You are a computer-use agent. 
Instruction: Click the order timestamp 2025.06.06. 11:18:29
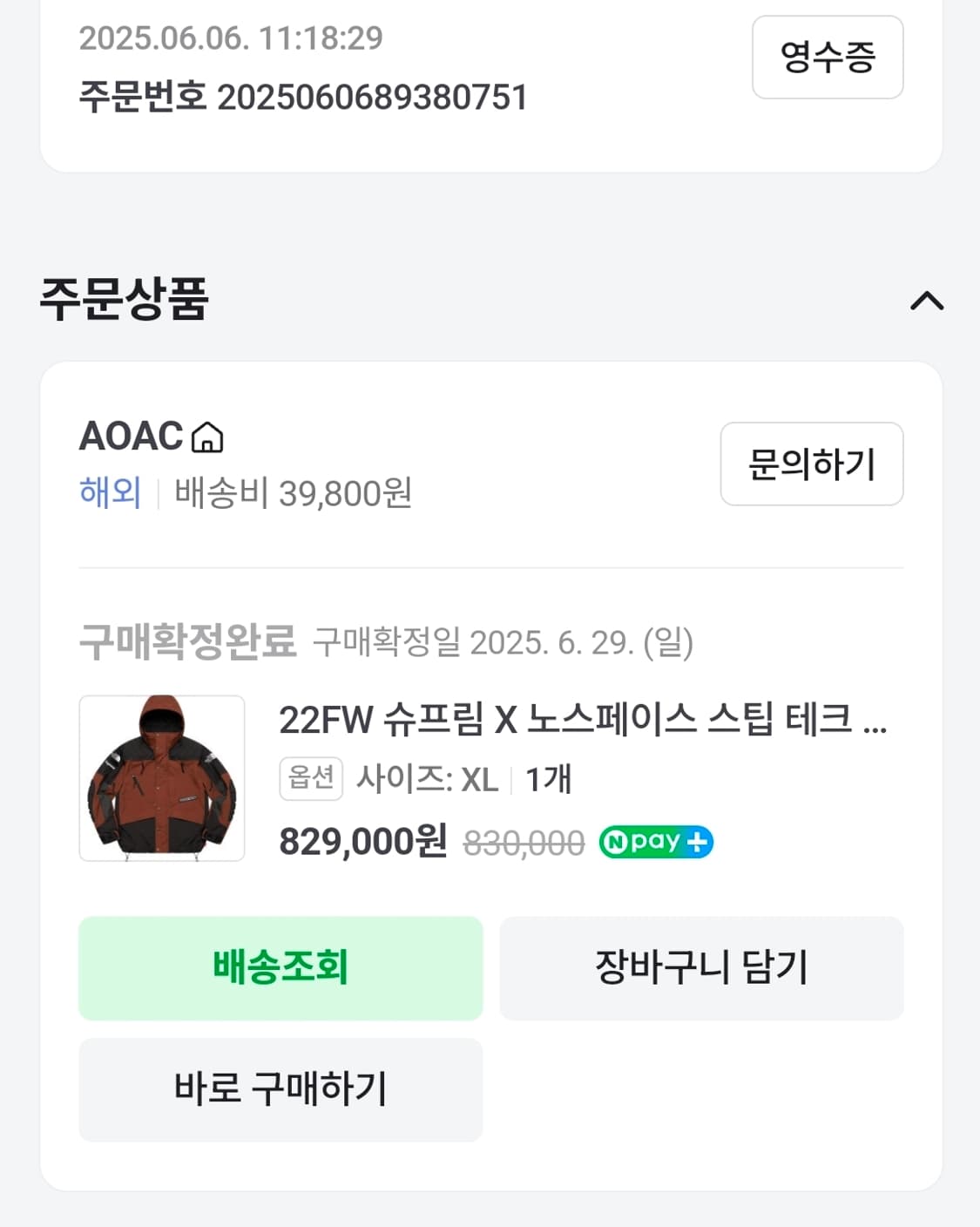click(x=231, y=37)
